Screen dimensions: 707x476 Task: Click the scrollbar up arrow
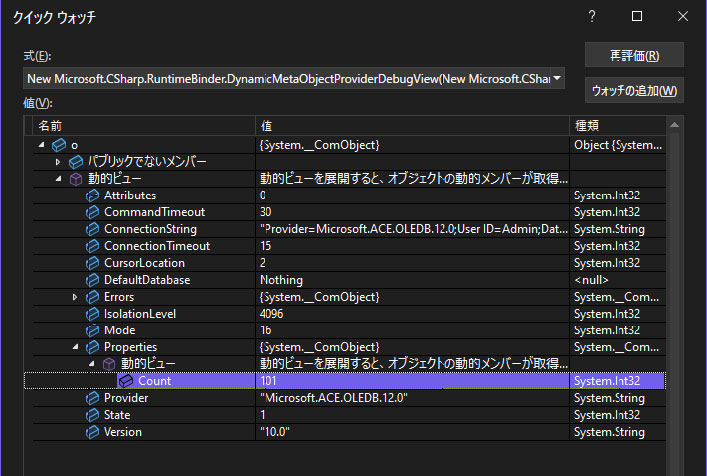675,125
